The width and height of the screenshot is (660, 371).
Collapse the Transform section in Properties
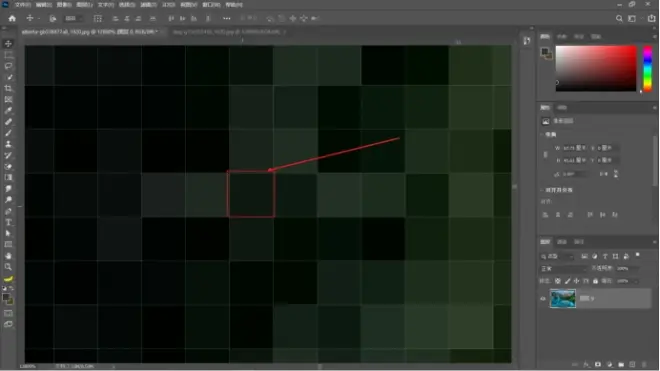pos(542,135)
